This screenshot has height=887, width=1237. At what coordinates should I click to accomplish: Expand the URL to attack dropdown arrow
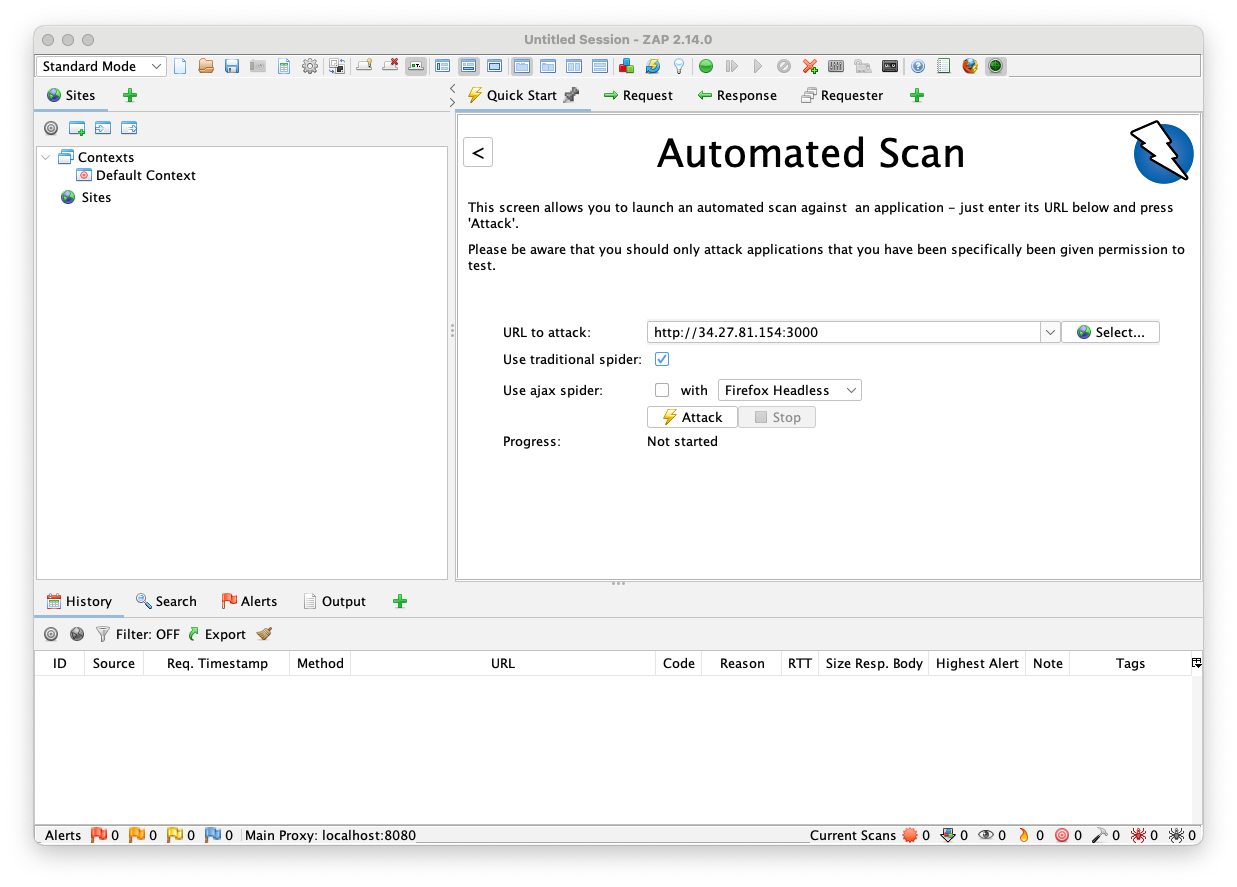(x=1049, y=332)
